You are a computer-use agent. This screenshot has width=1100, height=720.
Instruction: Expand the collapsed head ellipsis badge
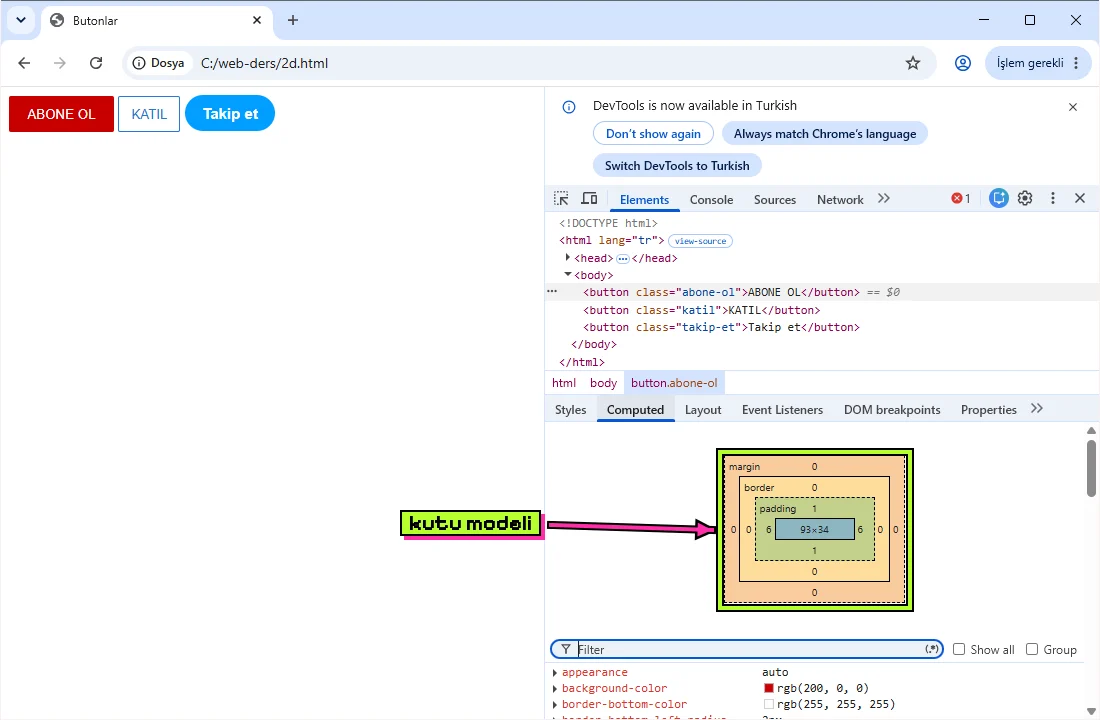click(622, 258)
